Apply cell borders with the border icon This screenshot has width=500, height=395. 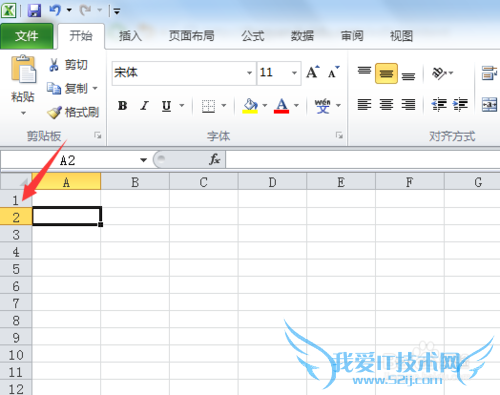pyautogui.click(x=208, y=106)
